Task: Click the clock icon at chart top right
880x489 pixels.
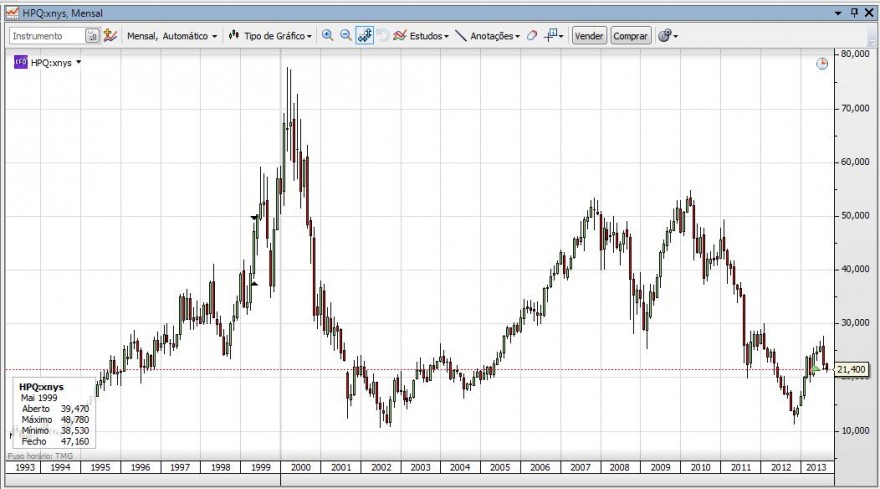Action: [822, 63]
